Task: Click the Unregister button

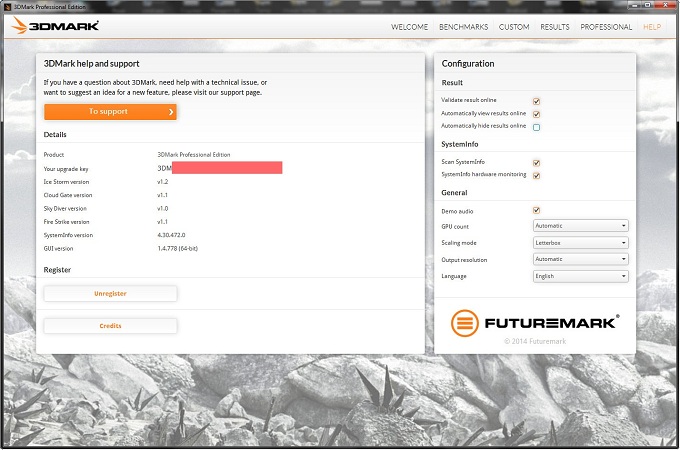Action: (110, 293)
